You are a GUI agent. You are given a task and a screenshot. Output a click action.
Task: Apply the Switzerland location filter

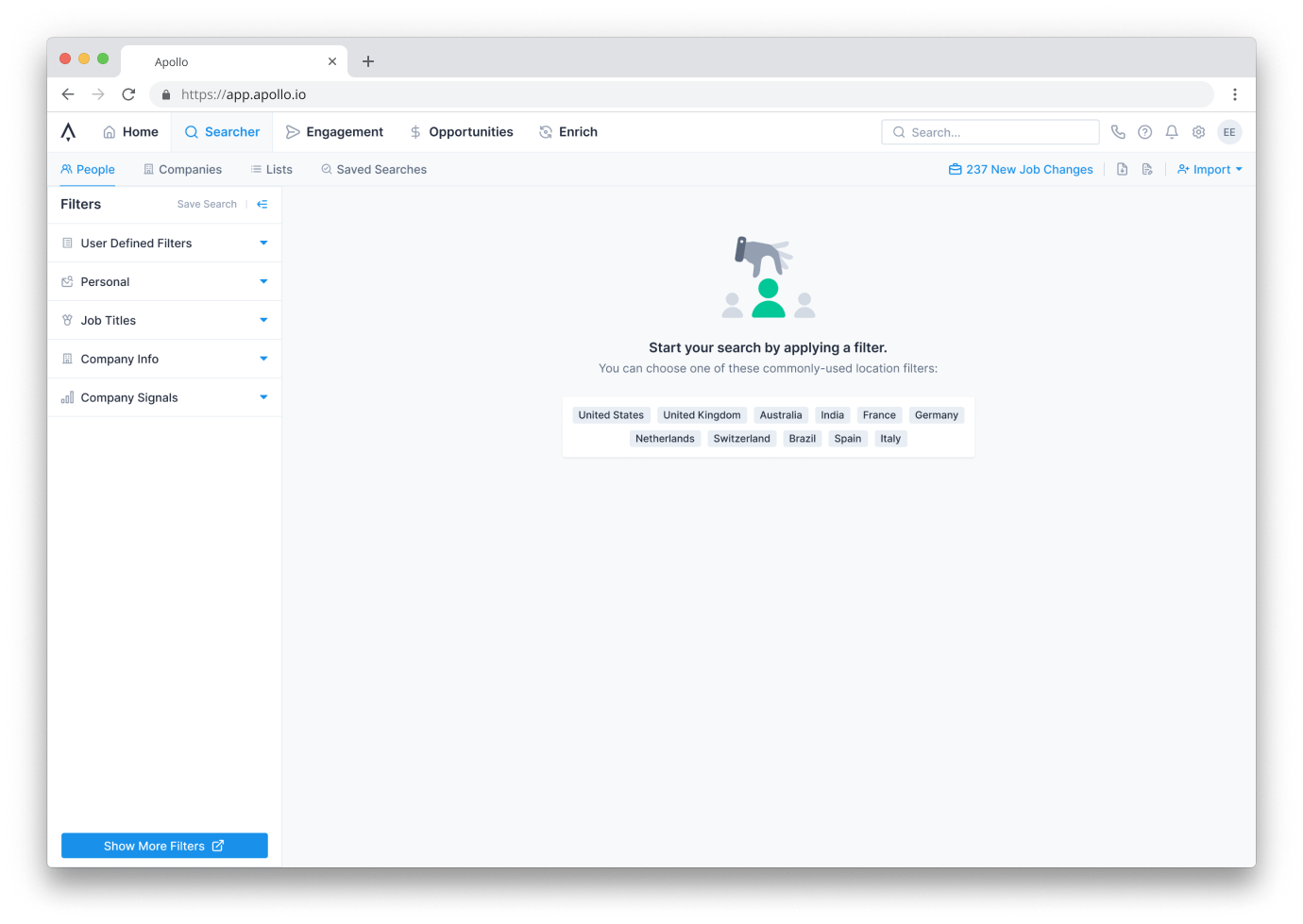[742, 439]
